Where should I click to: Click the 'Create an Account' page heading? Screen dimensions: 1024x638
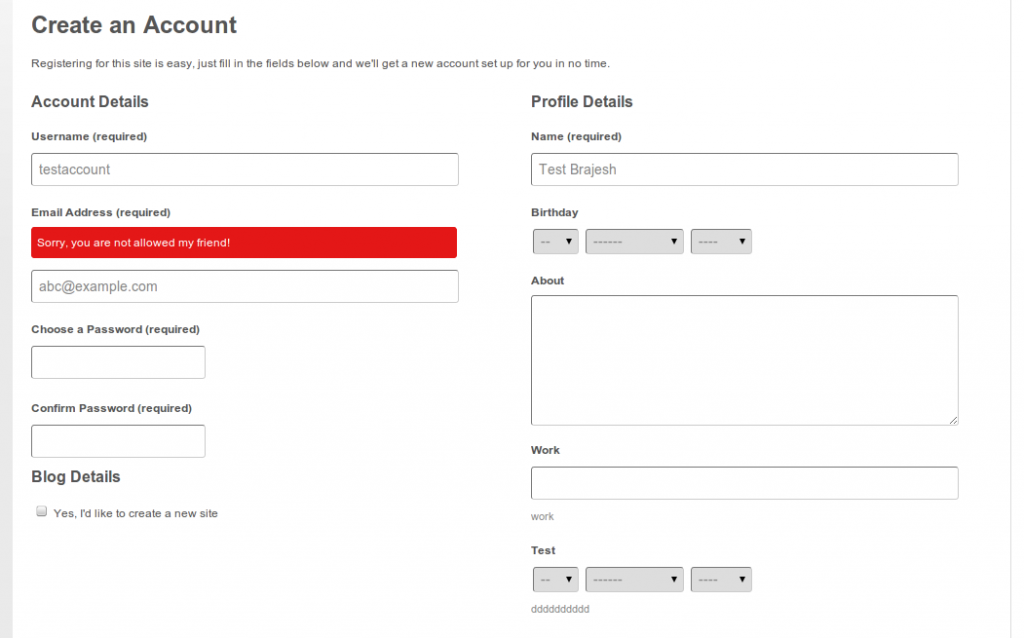coord(133,25)
